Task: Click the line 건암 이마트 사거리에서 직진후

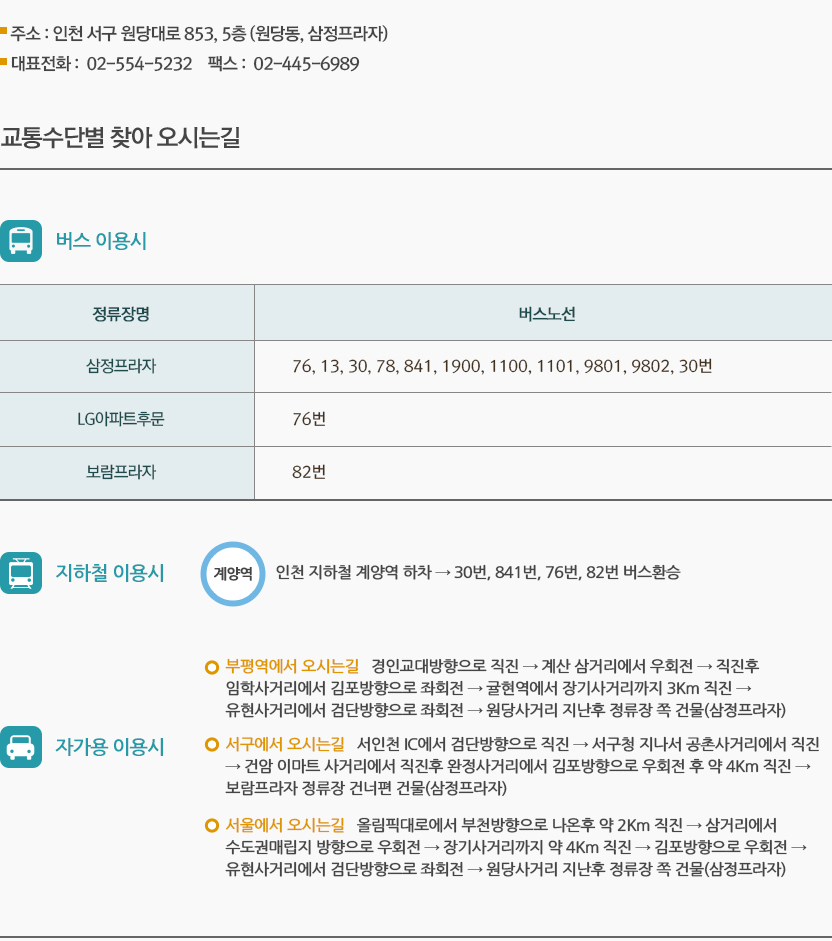Action: (x=519, y=766)
